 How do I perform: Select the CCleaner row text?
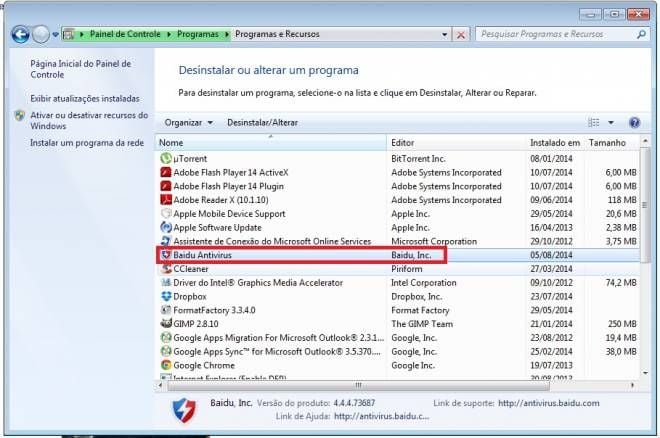click(x=191, y=269)
